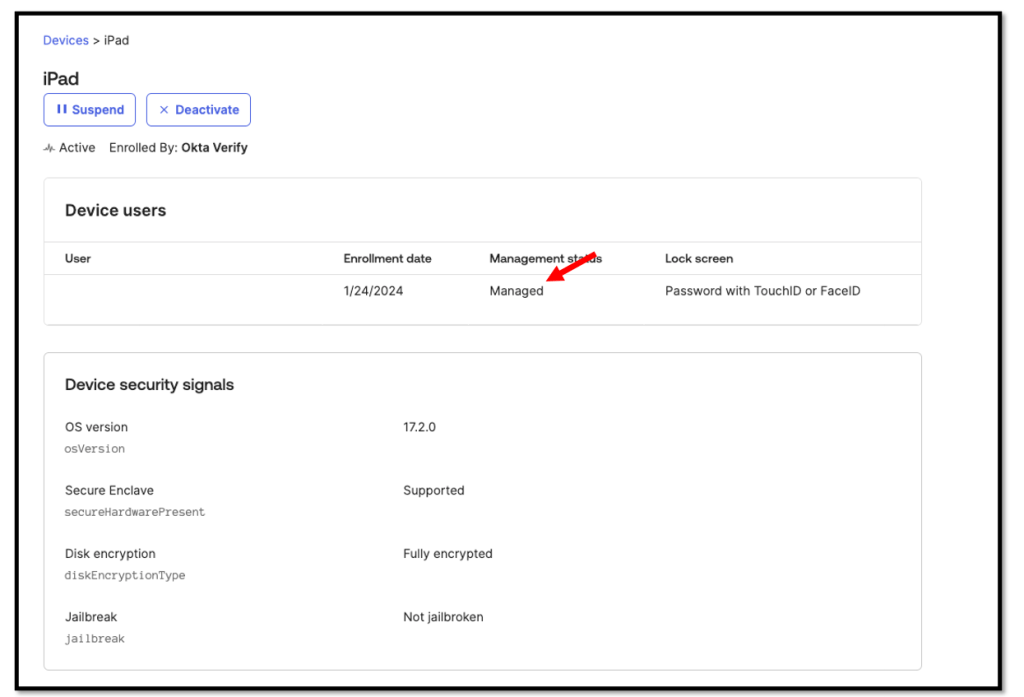Click the Not jailbroken value
This screenshot has height=697, width=1024.
click(443, 617)
